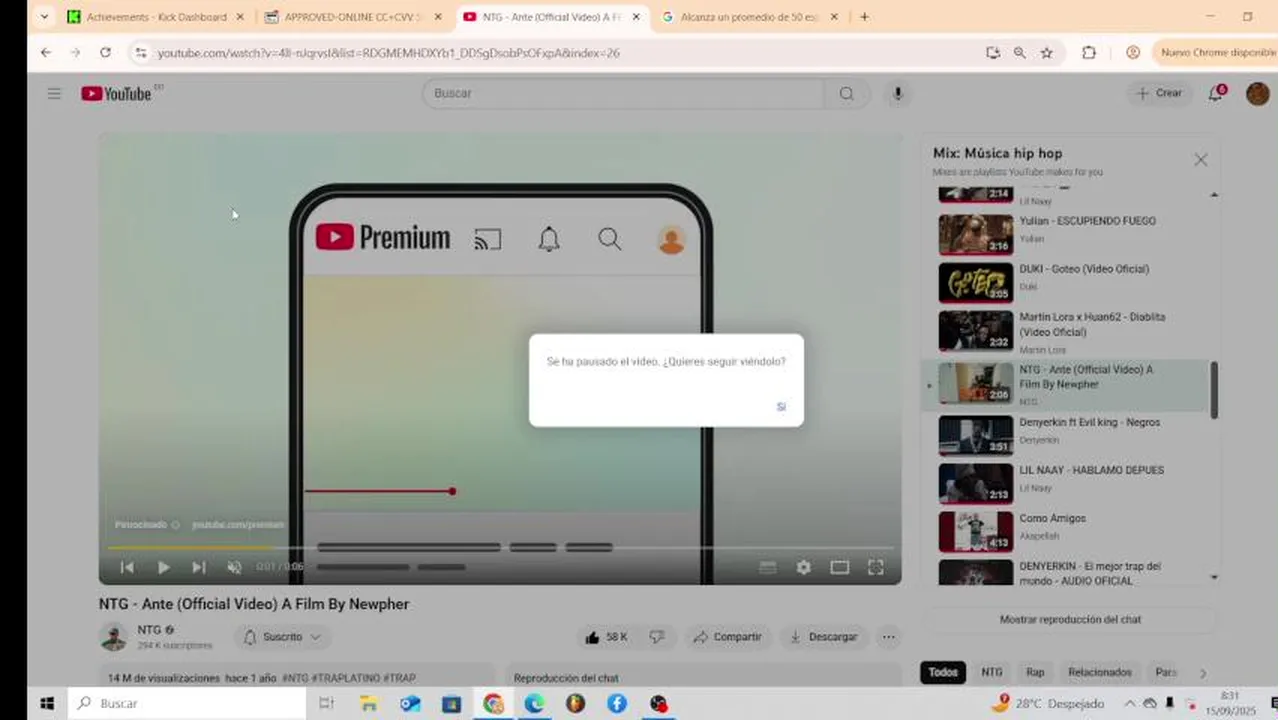
Task: Show chat replay with Mostrar reproducción del chat
Action: pos(1070,619)
